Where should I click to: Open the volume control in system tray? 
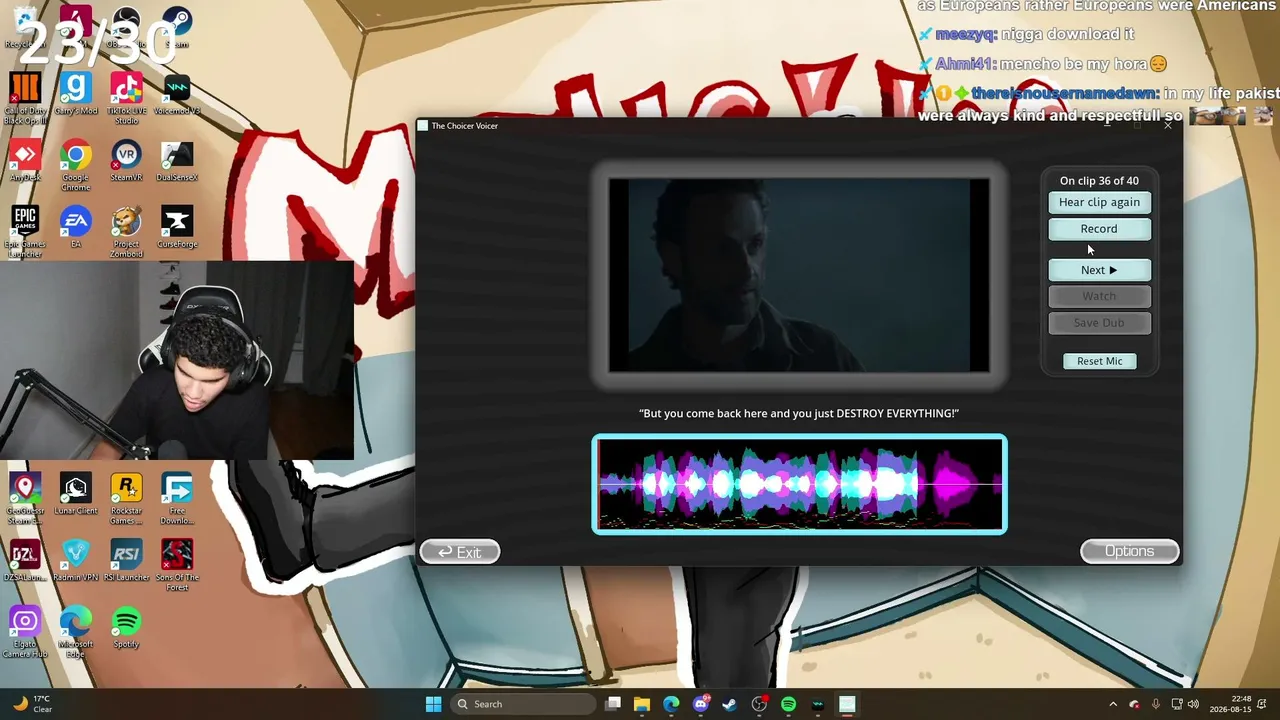tap(1193, 704)
